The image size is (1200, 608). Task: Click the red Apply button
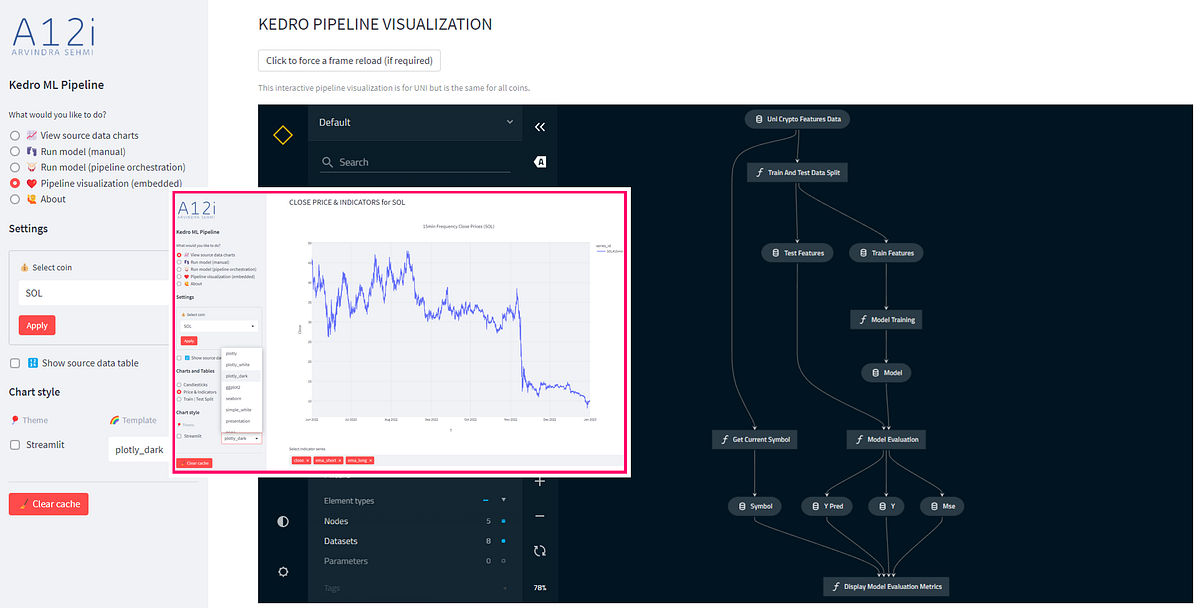[36, 325]
